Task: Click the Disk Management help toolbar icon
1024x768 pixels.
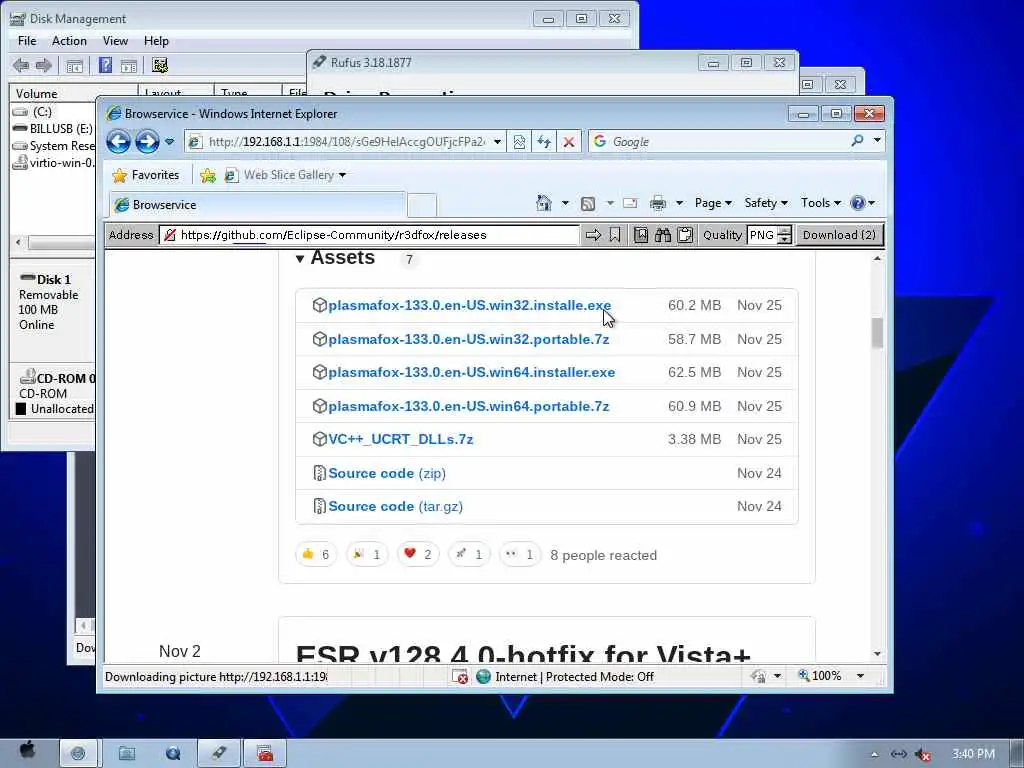Action: [x=105, y=65]
